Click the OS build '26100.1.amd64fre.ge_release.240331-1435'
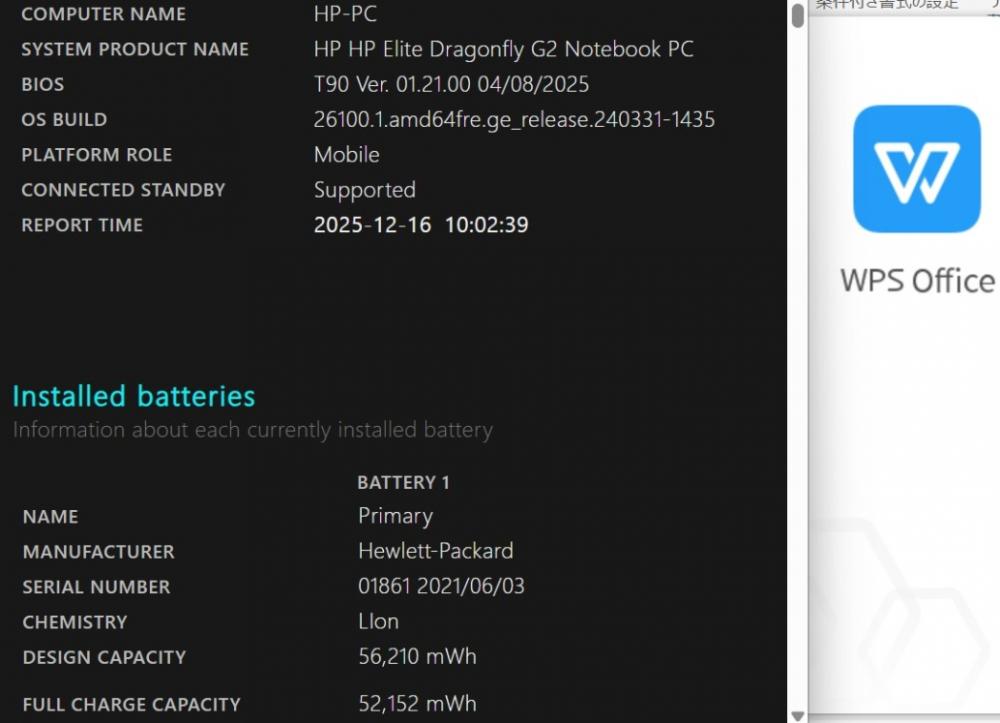 tap(514, 120)
